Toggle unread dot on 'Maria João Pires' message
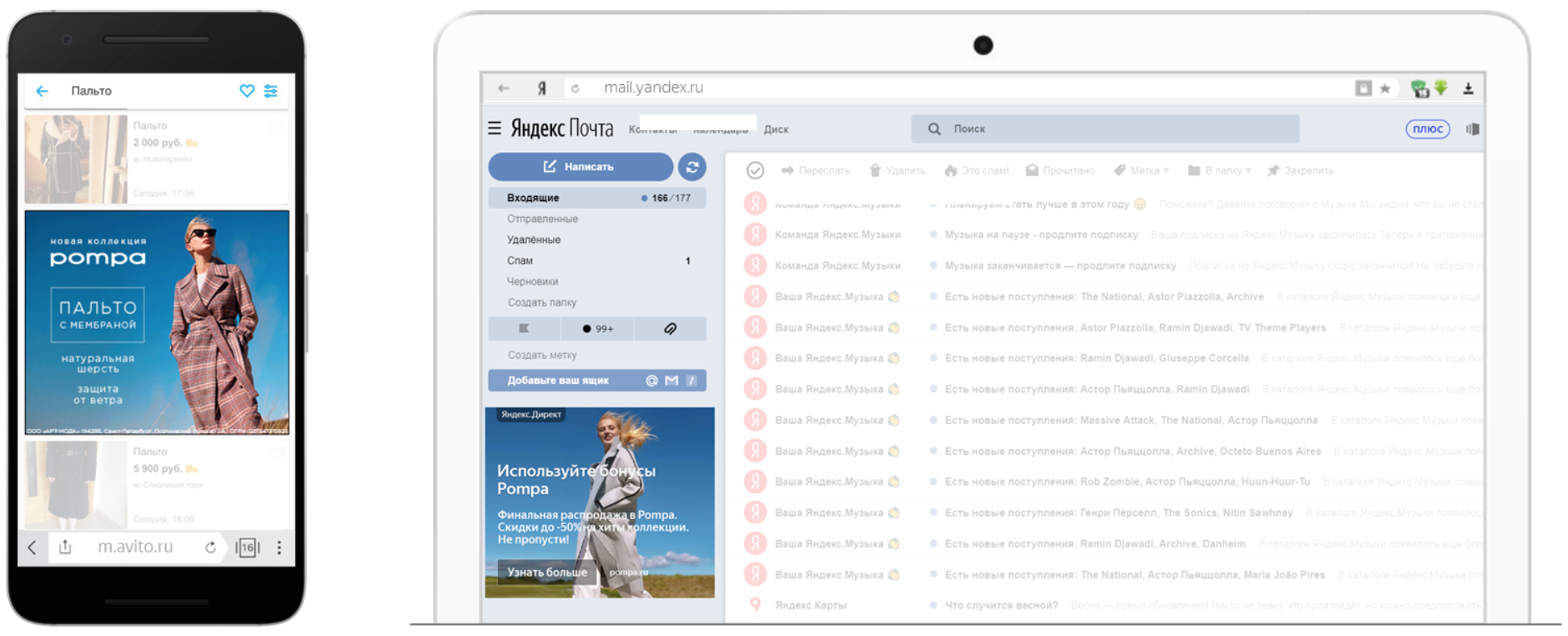The width and height of the screenshot is (1568, 636). click(x=932, y=574)
